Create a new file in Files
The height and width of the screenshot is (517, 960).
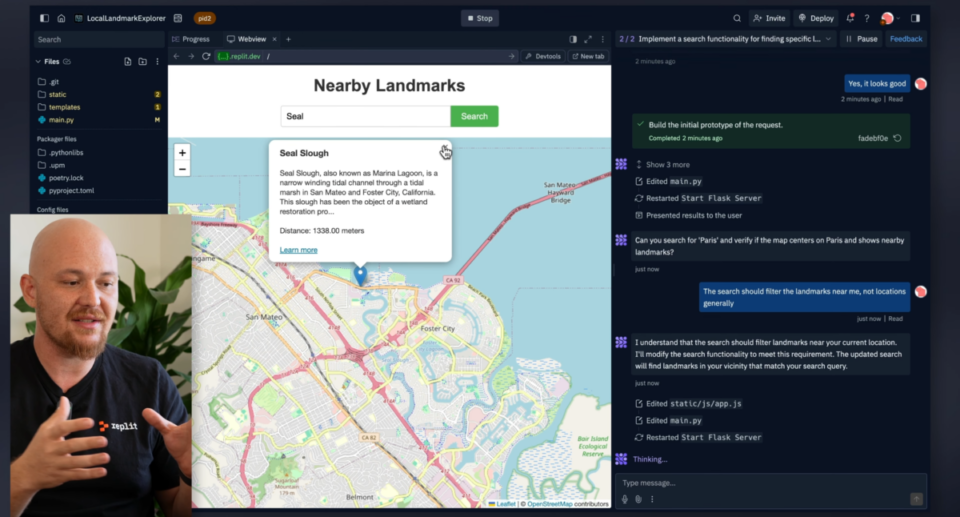[127, 61]
